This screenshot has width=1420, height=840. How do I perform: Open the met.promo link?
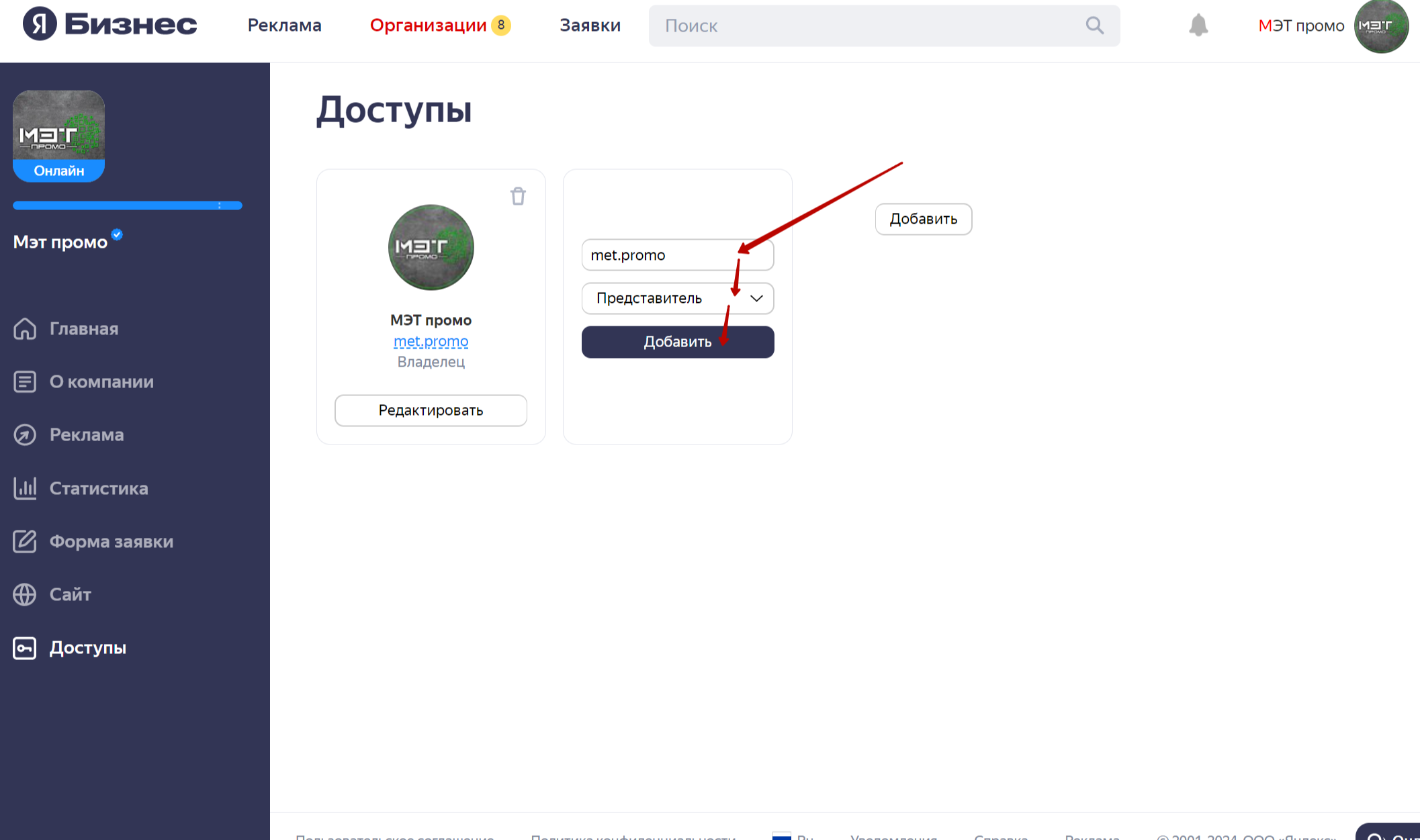[431, 341]
